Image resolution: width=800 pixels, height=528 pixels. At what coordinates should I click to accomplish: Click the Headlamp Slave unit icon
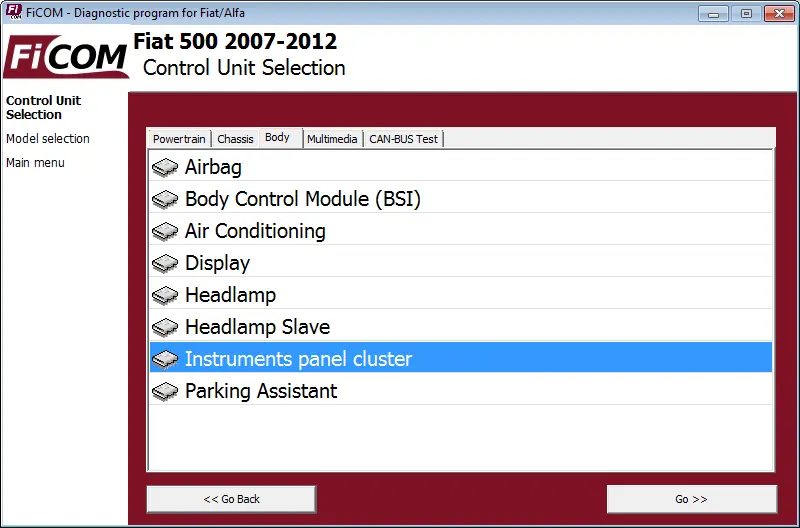pyautogui.click(x=165, y=328)
